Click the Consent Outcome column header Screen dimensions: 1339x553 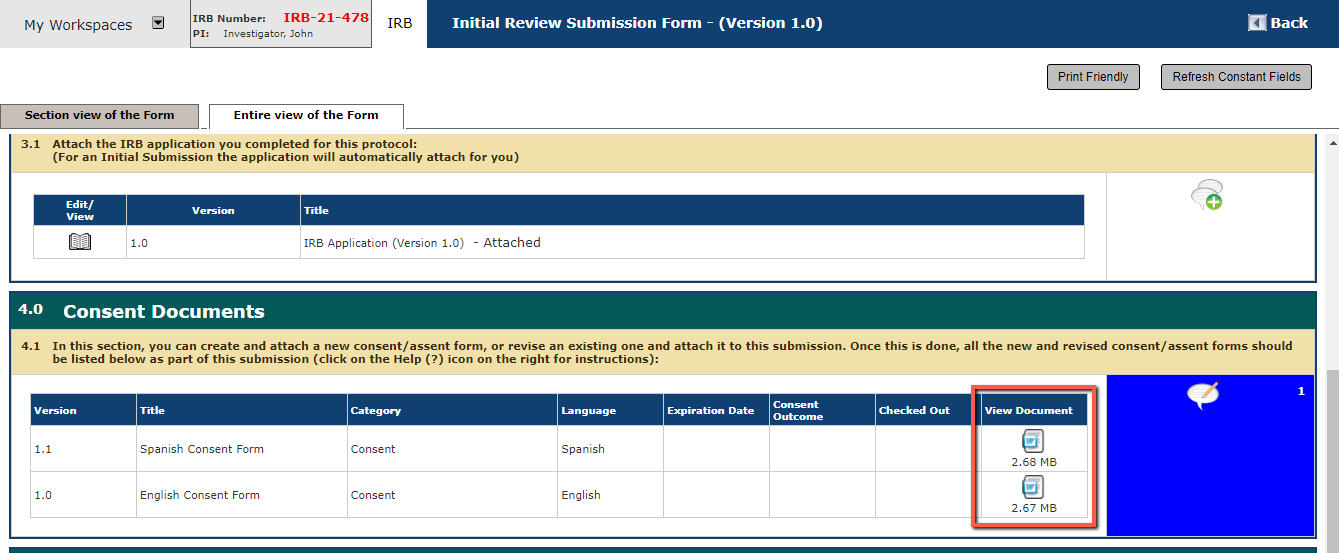822,410
